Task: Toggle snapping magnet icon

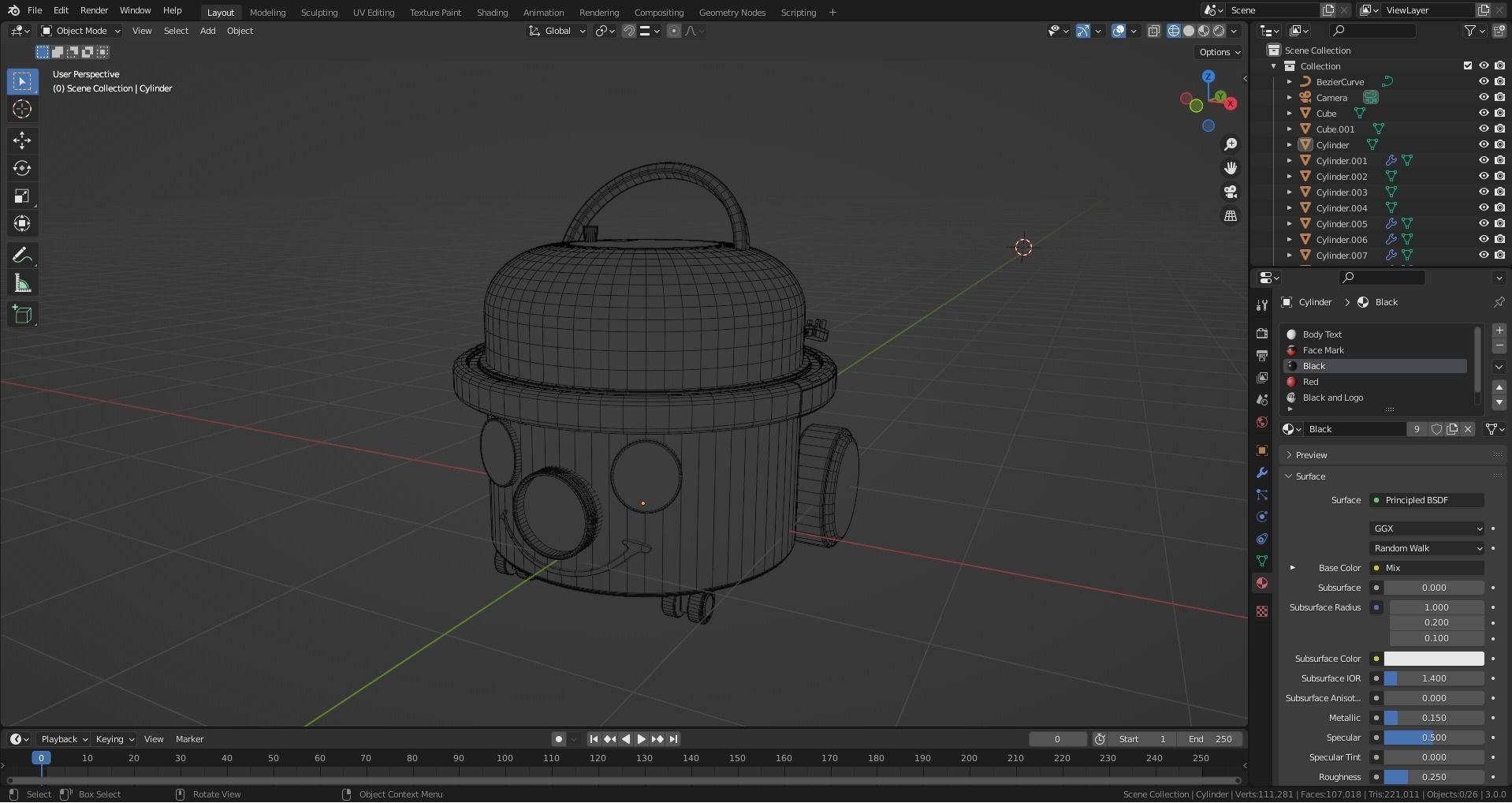Action: point(629,31)
